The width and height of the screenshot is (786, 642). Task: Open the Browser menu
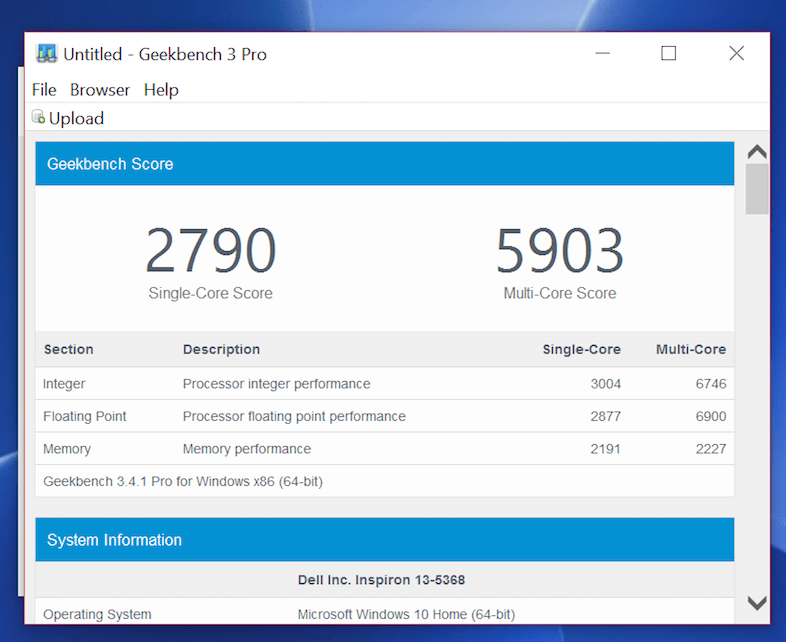(100, 90)
